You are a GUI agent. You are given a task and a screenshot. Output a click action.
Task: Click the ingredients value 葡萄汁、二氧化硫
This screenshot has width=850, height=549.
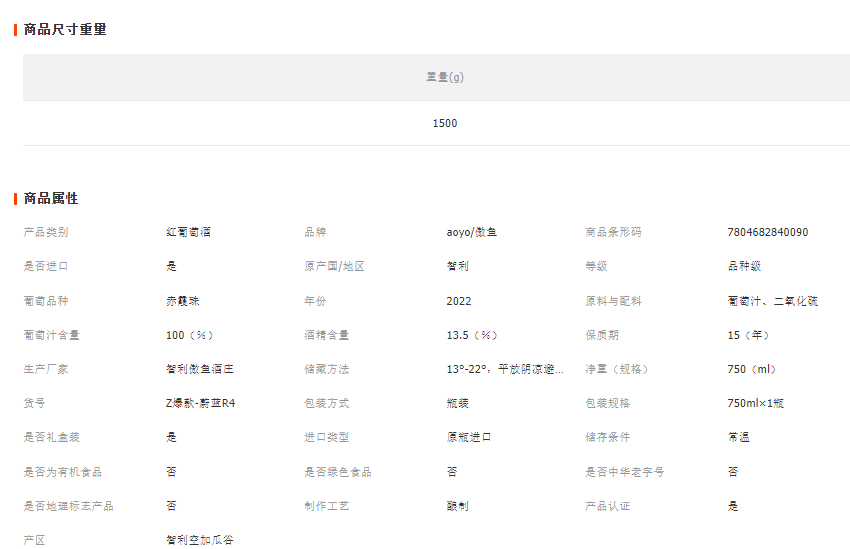point(772,301)
